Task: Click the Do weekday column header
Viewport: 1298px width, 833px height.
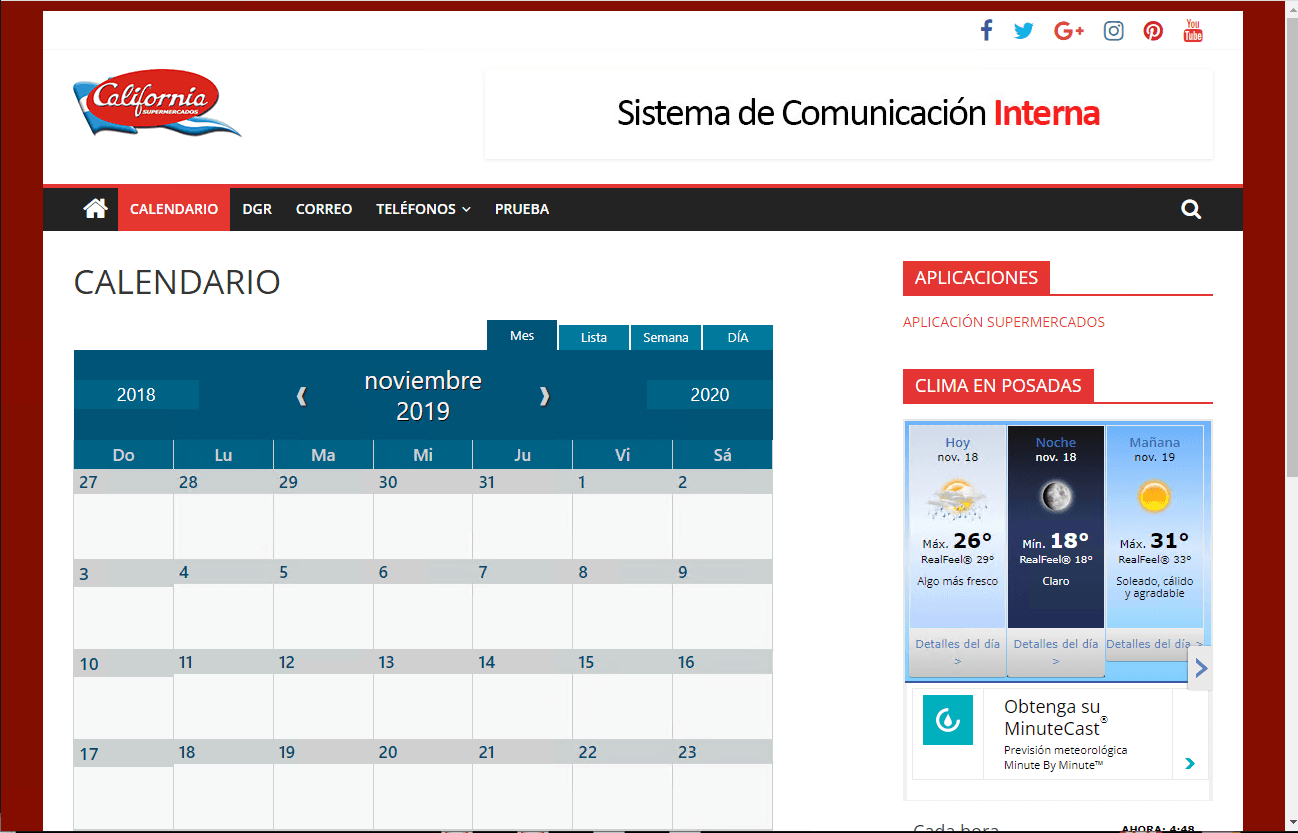Action: pos(124,455)
